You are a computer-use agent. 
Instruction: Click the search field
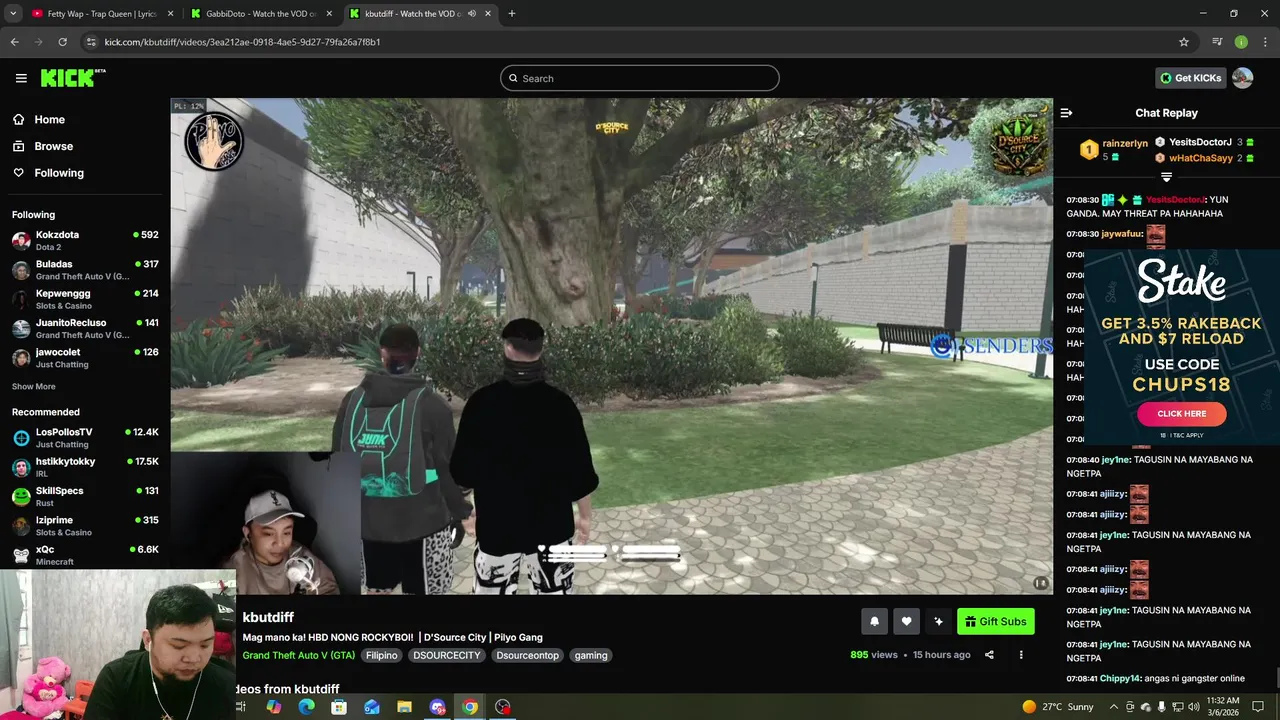[640, 78]
